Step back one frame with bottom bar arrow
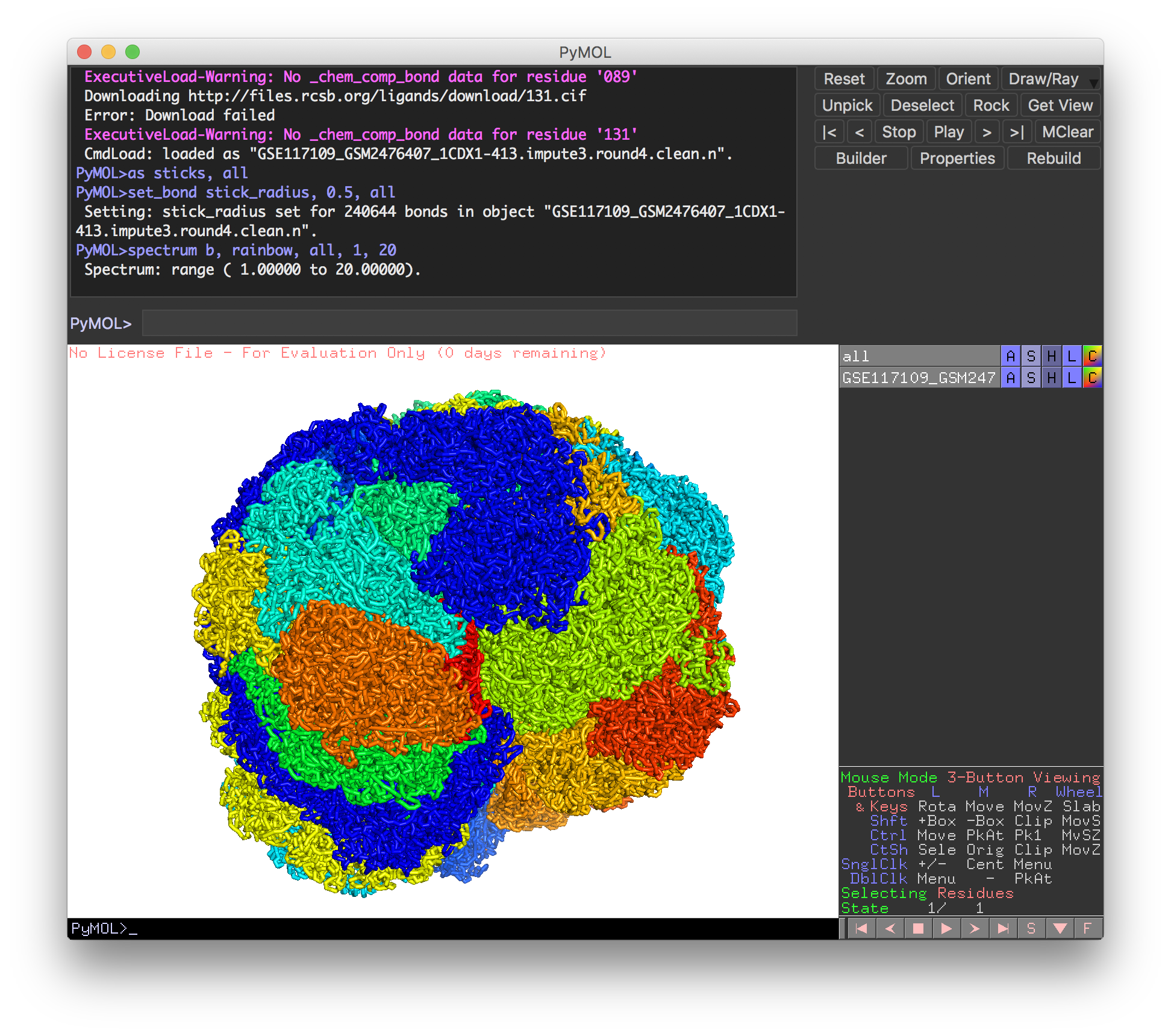This screenshot has height=1036, width=1171. tap(890, 928)
